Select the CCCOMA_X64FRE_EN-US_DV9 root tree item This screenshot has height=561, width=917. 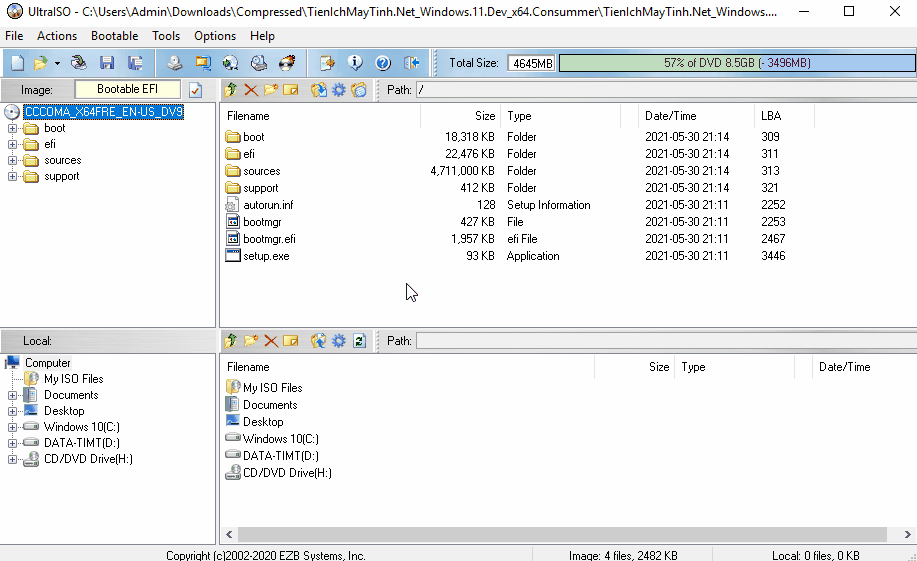click(104, 112)
